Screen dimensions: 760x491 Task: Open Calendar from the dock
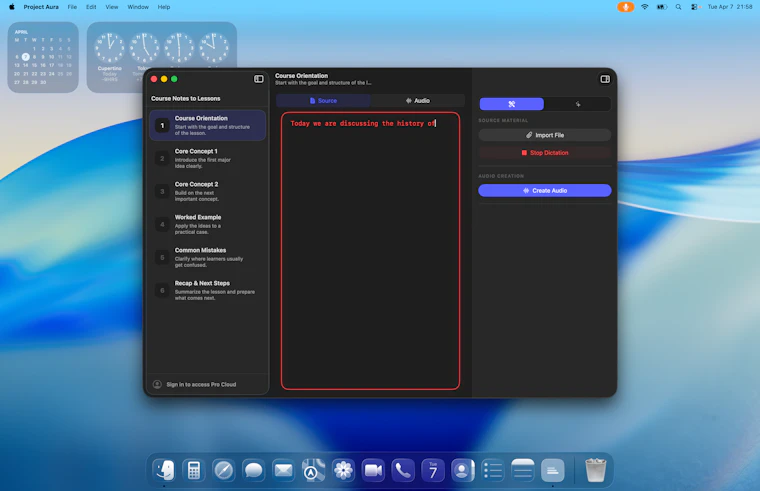pyautogui.click(x=433, y=470)
